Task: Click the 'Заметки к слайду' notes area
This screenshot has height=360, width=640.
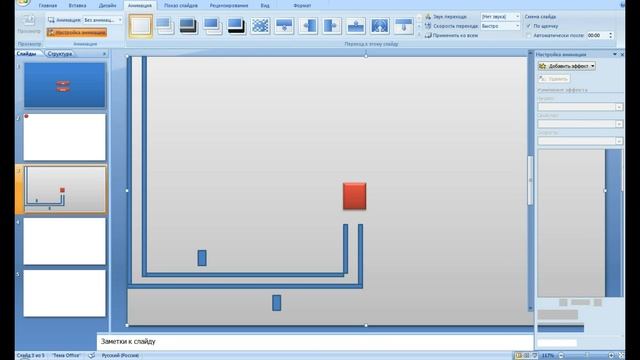Action: click(x=315, y=341)
